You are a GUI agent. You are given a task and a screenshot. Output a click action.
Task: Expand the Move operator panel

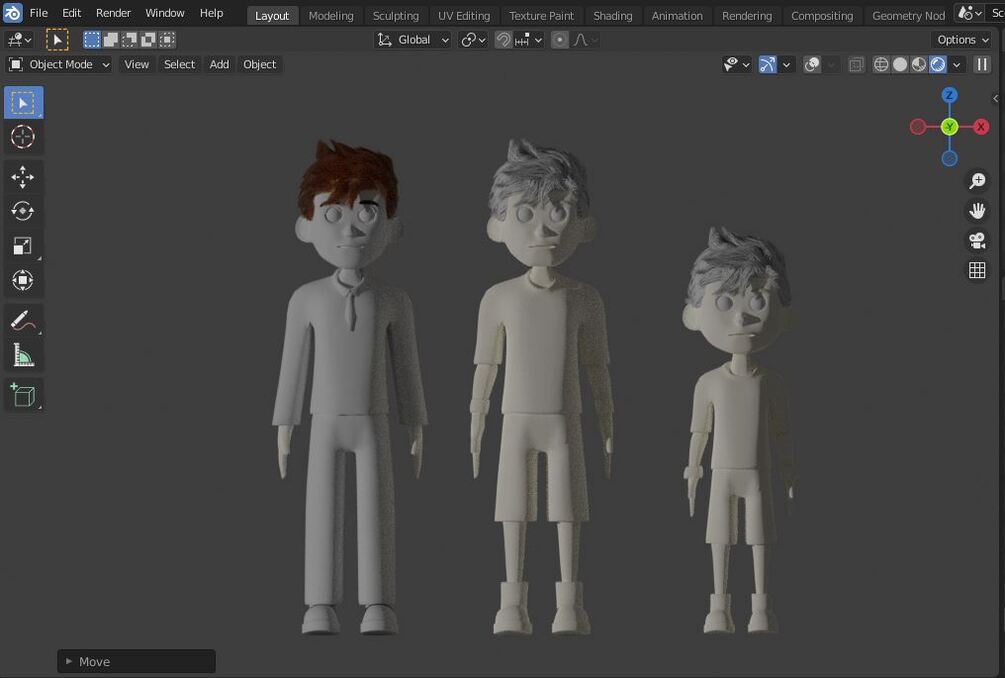pyautogui.click(x=136, y=661)
